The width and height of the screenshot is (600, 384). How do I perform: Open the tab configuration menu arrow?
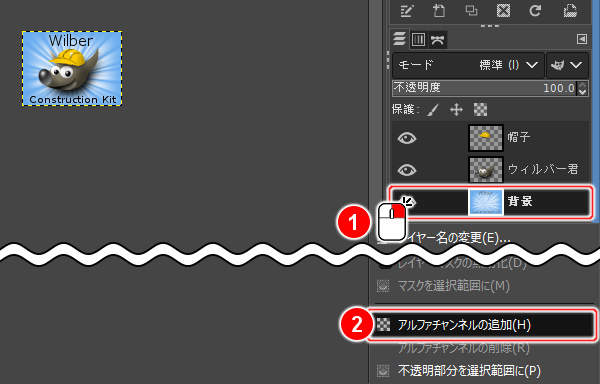[582, 39]
